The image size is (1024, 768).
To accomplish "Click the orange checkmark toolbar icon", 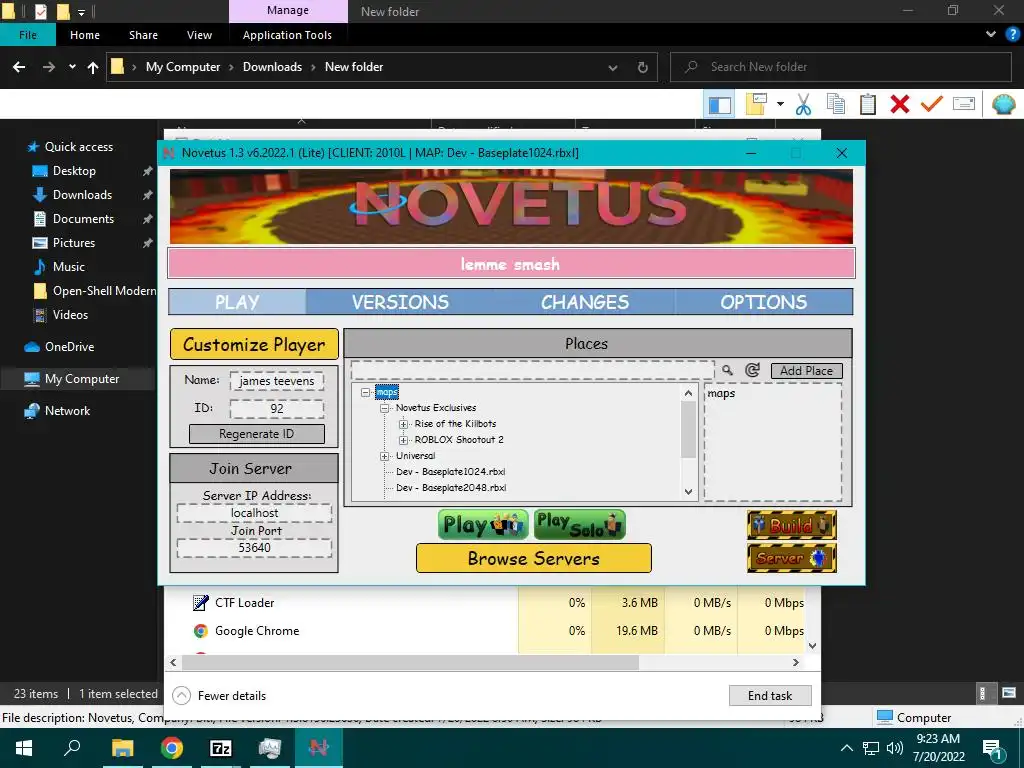I will pyautogui.click(x=932, y=104).
